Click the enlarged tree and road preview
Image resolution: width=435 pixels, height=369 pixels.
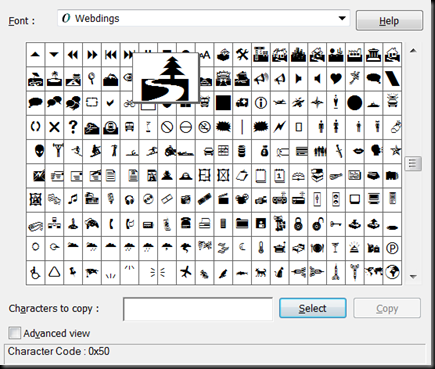point(165,78)
